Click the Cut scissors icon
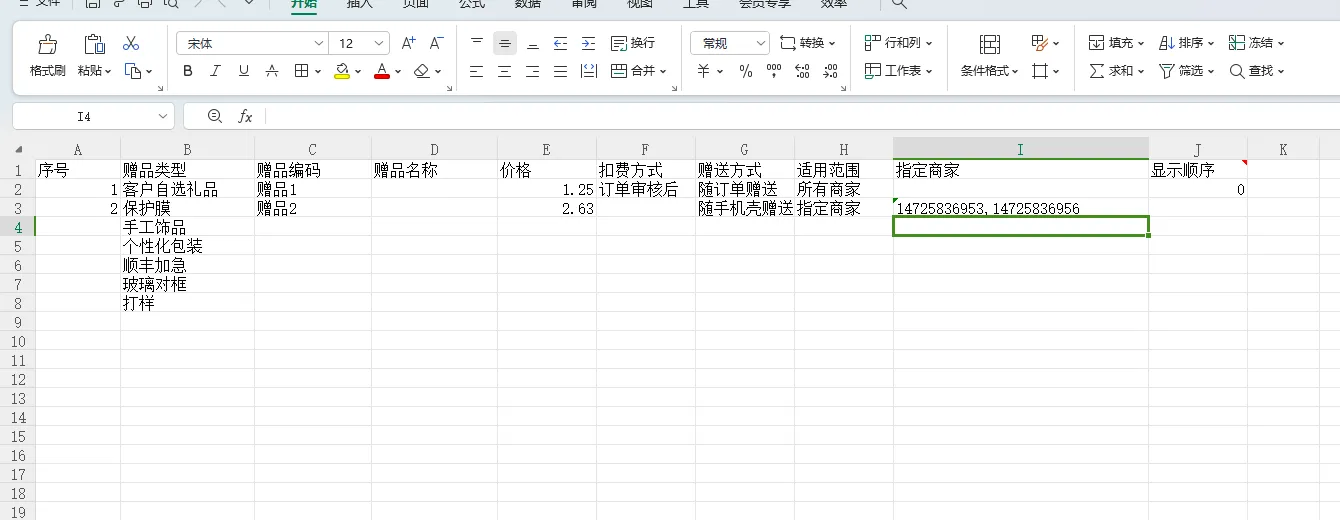 coord(131,43)
